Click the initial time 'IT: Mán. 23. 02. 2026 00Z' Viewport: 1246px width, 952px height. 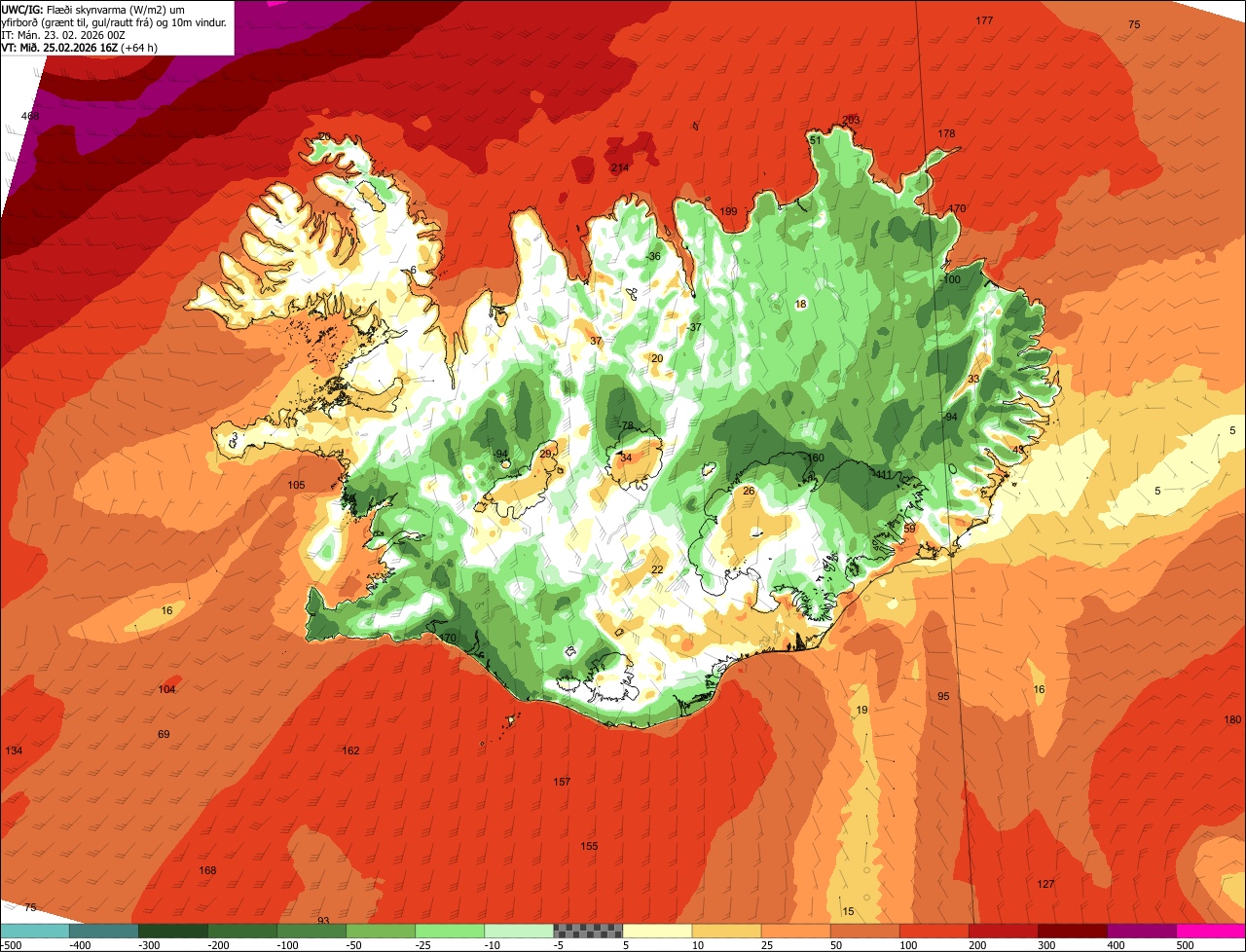click(x=62, y=34)
